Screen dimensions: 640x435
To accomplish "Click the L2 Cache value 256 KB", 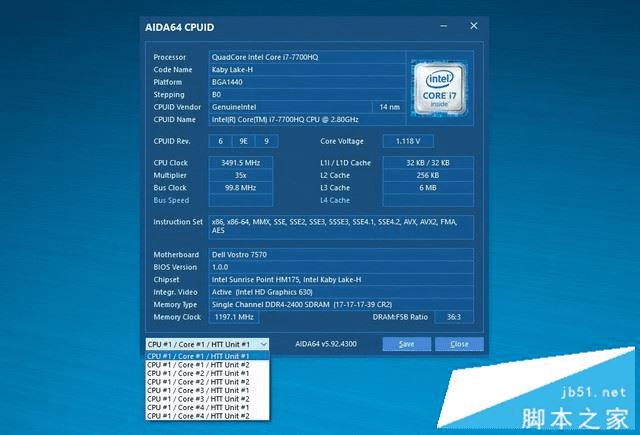I will [x=428, y=175].
